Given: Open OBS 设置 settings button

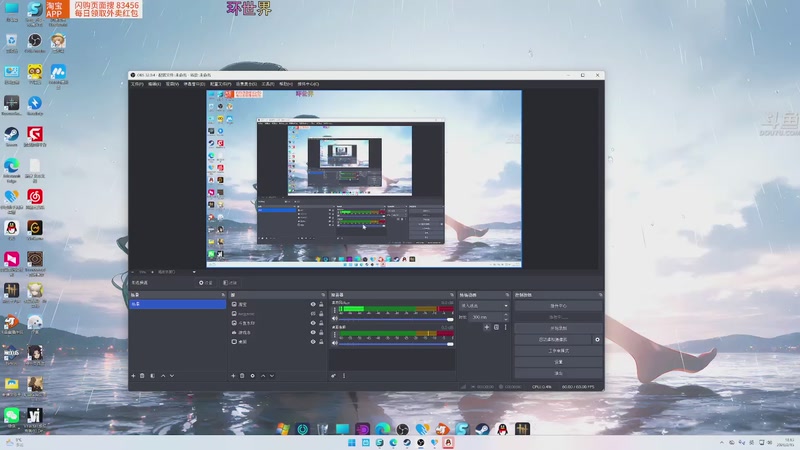Looking at the screenshot, I should click(558, 362).
